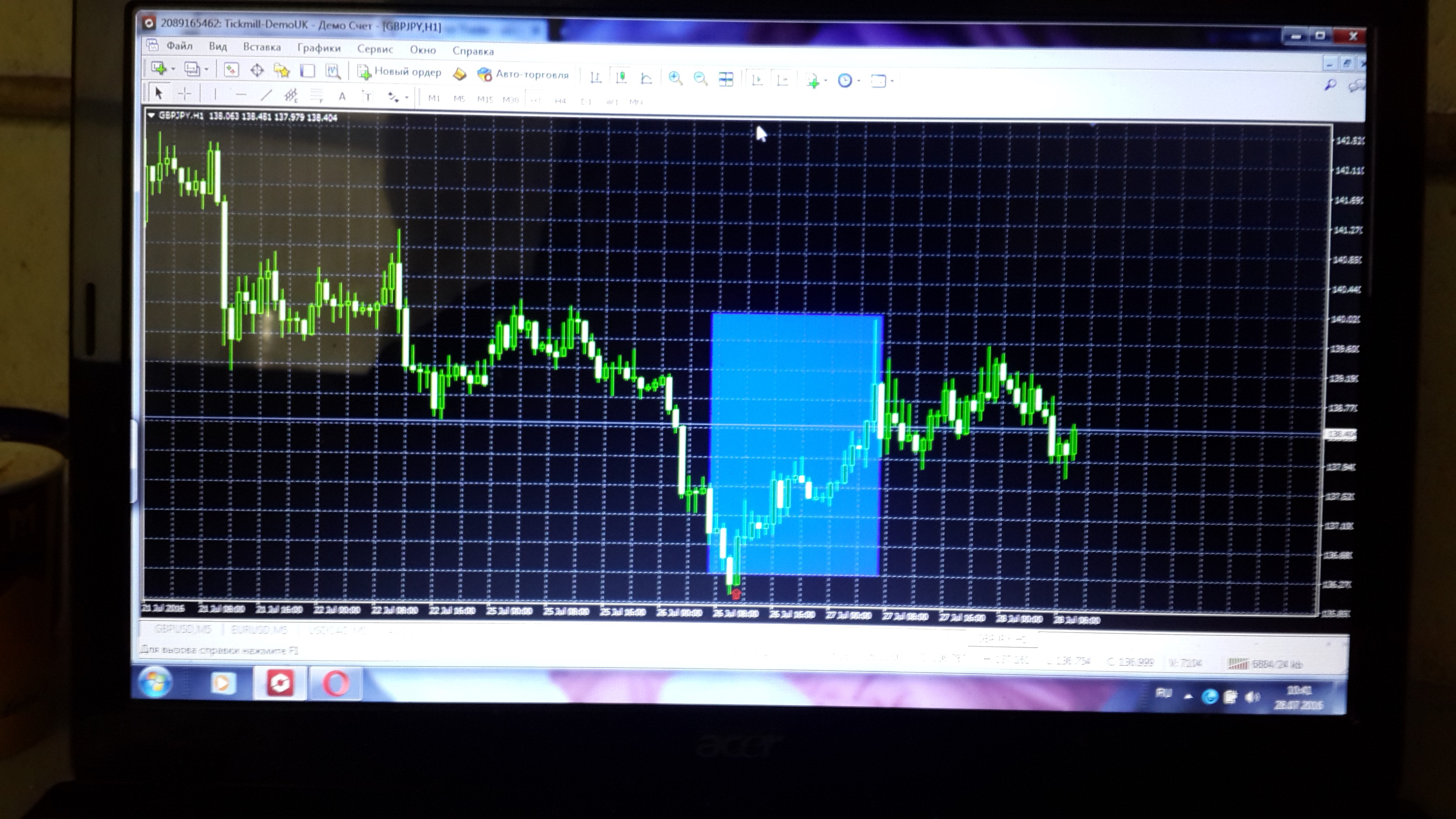1456x819 pixels.
Task: Click the volume speaker tray icon
Action: 1252,697
